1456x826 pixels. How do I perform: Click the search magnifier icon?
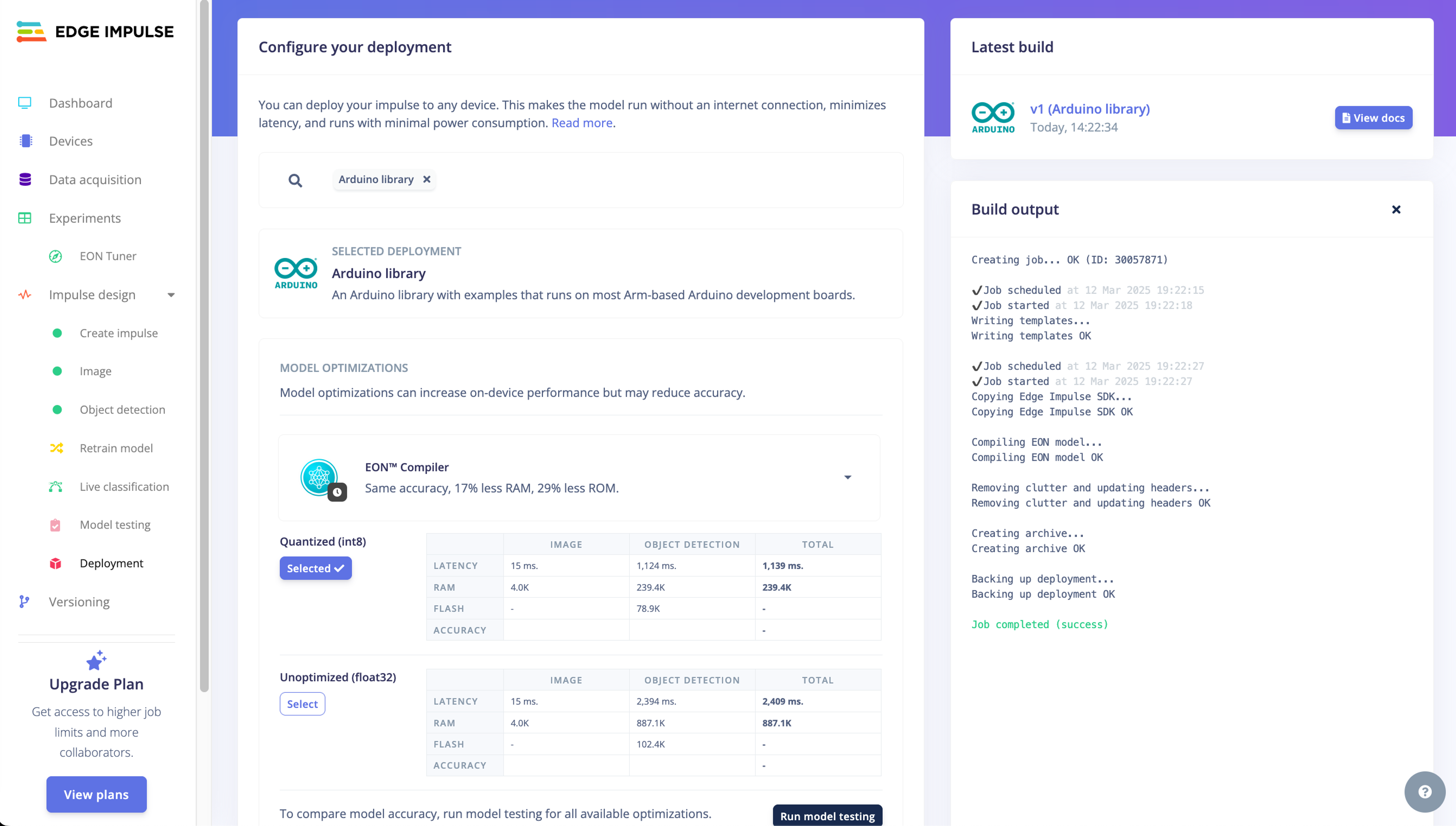pos(295,181)
